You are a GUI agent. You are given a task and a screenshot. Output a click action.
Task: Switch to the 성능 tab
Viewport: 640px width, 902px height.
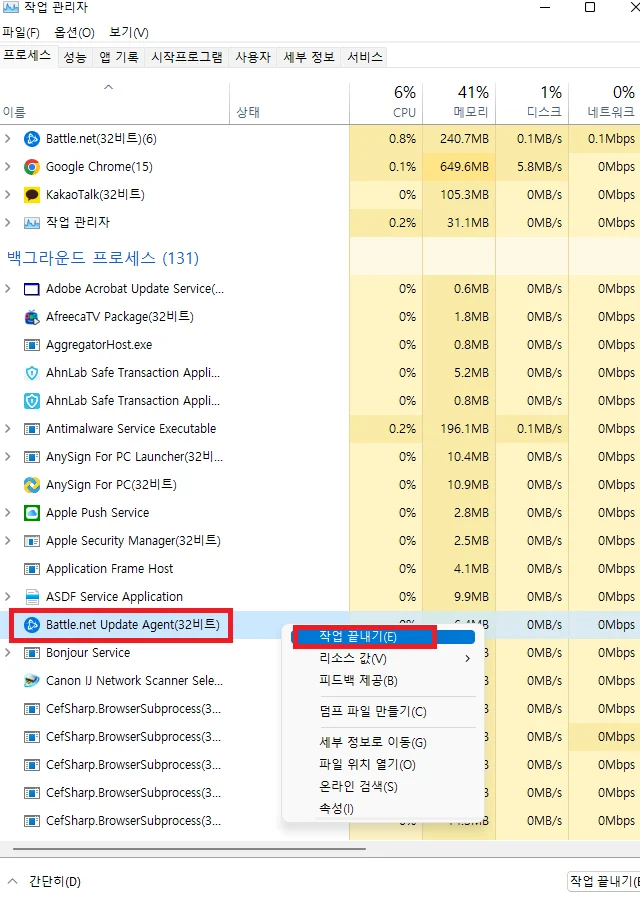(x=75, y=57)
